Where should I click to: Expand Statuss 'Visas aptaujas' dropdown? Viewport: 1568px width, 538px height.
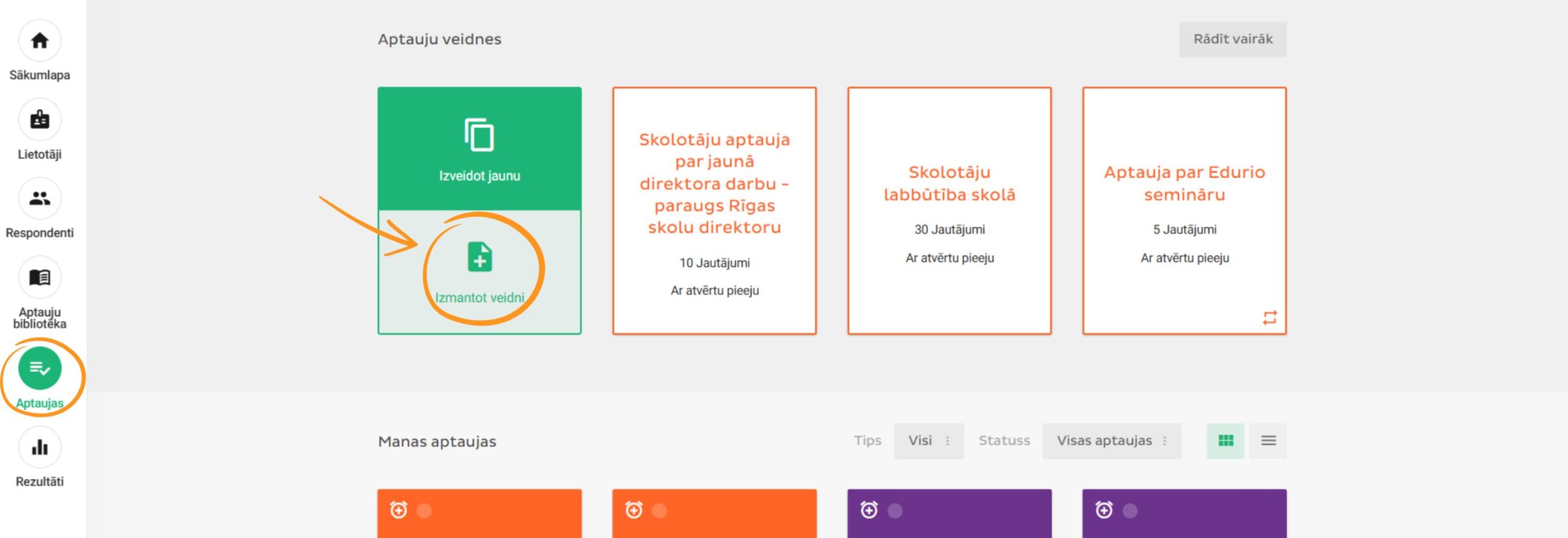[x=1112, y=441]
